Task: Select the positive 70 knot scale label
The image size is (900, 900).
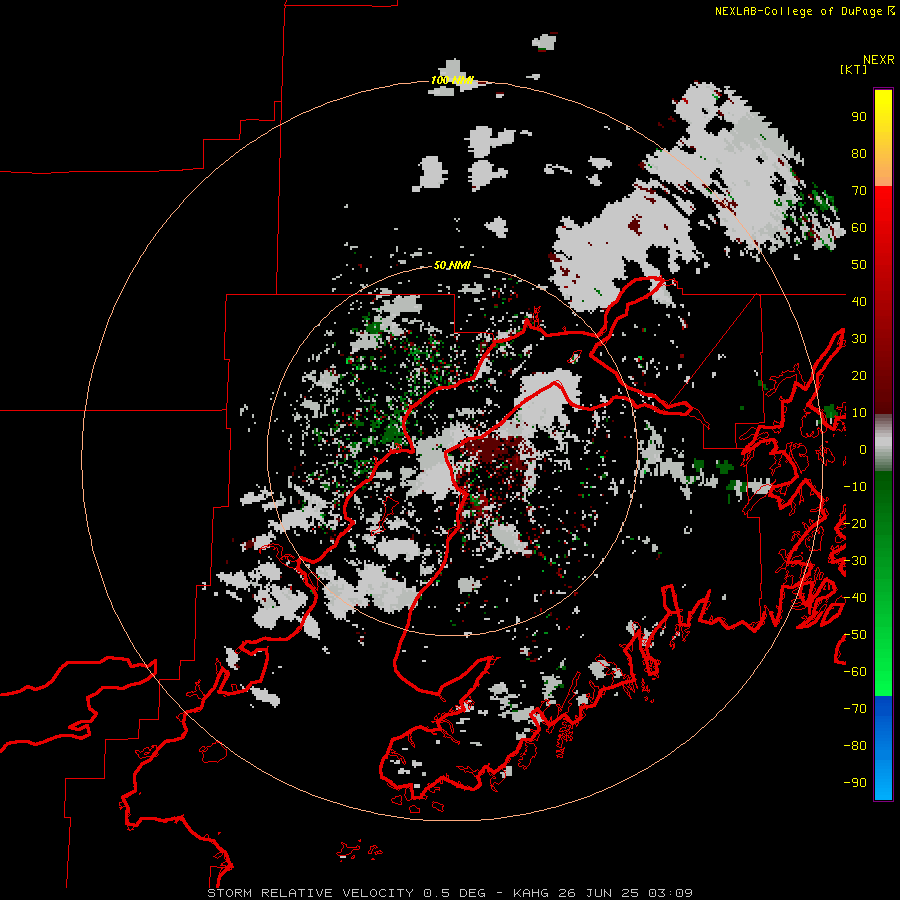Action: point(859,191)
